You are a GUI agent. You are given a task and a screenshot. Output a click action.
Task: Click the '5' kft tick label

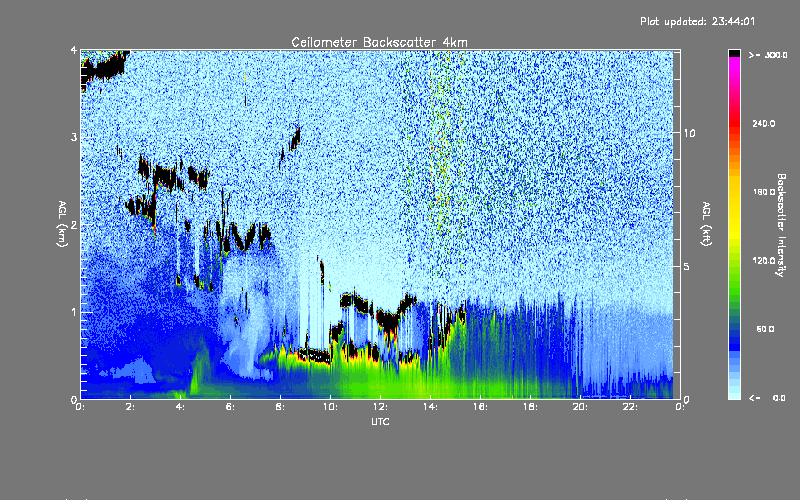coord(687,266)
